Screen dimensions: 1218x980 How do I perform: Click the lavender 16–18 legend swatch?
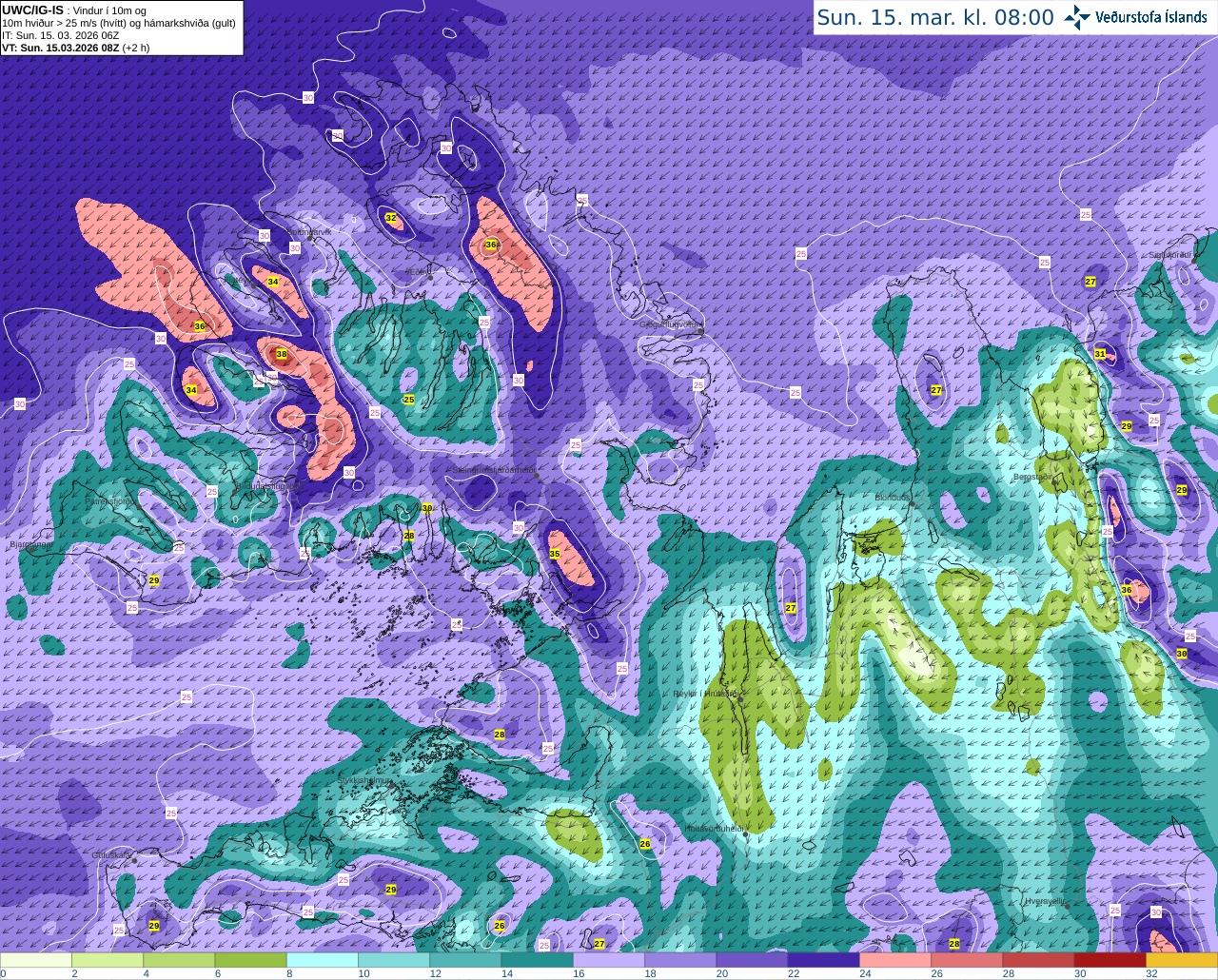click(x=608, y=960)
